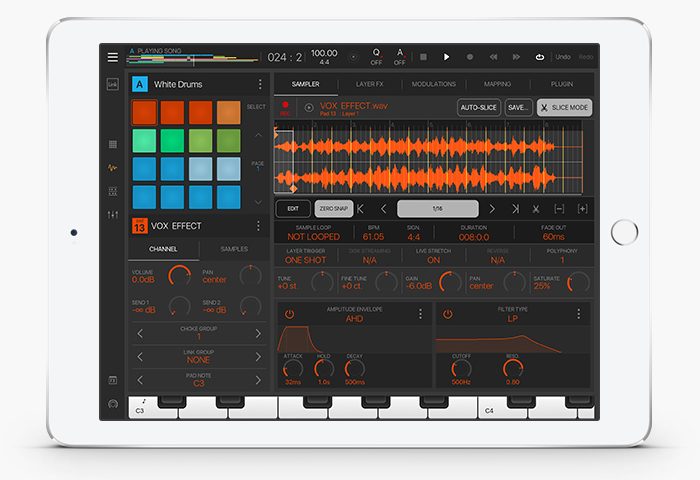Zoom out waveform with [-] icon
This screenshot has width=700, height=480.
559,209
